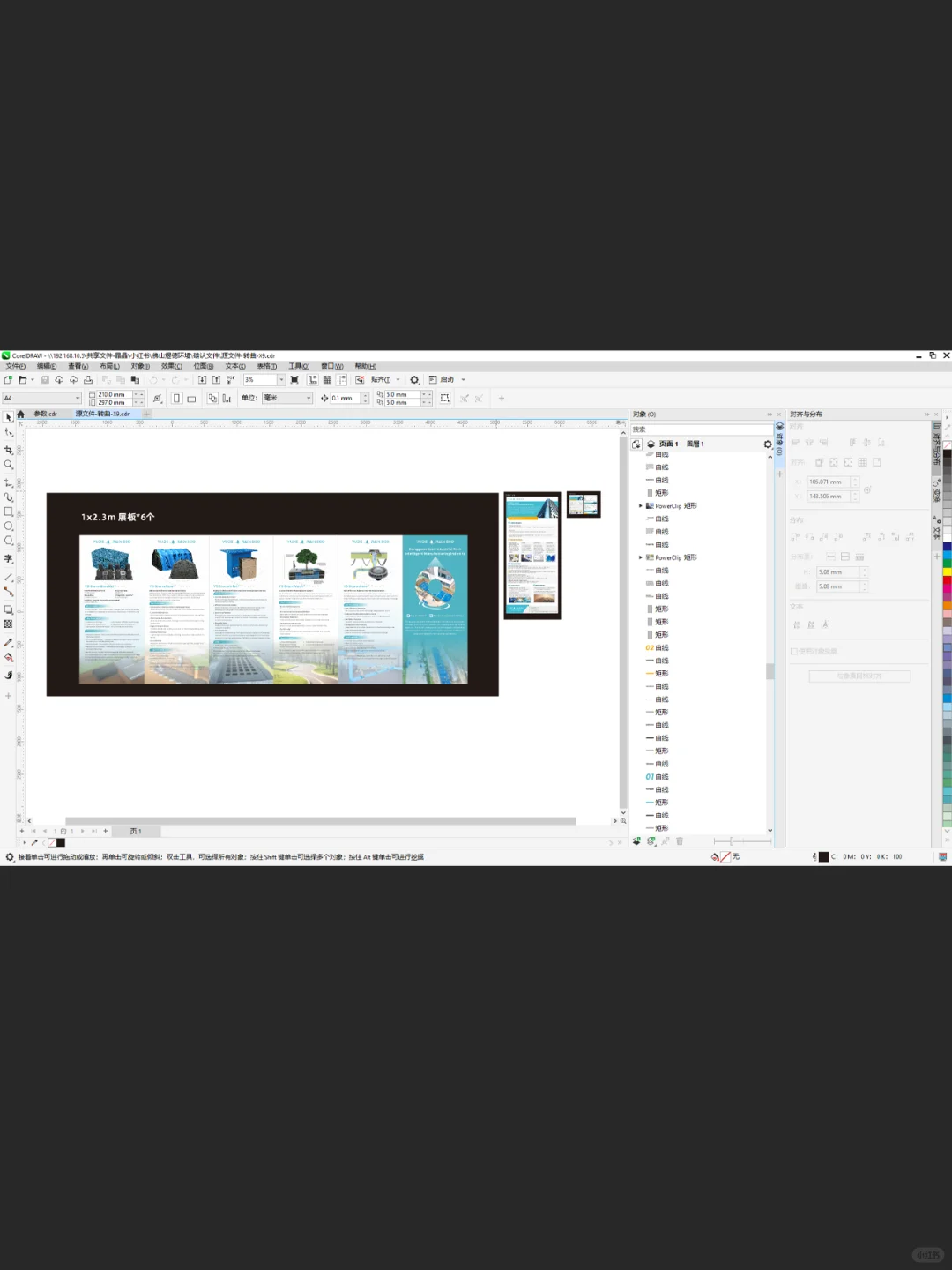Select the Artistic Media tool
This screenshot has width=952, height=1270.
click(9, 497)
